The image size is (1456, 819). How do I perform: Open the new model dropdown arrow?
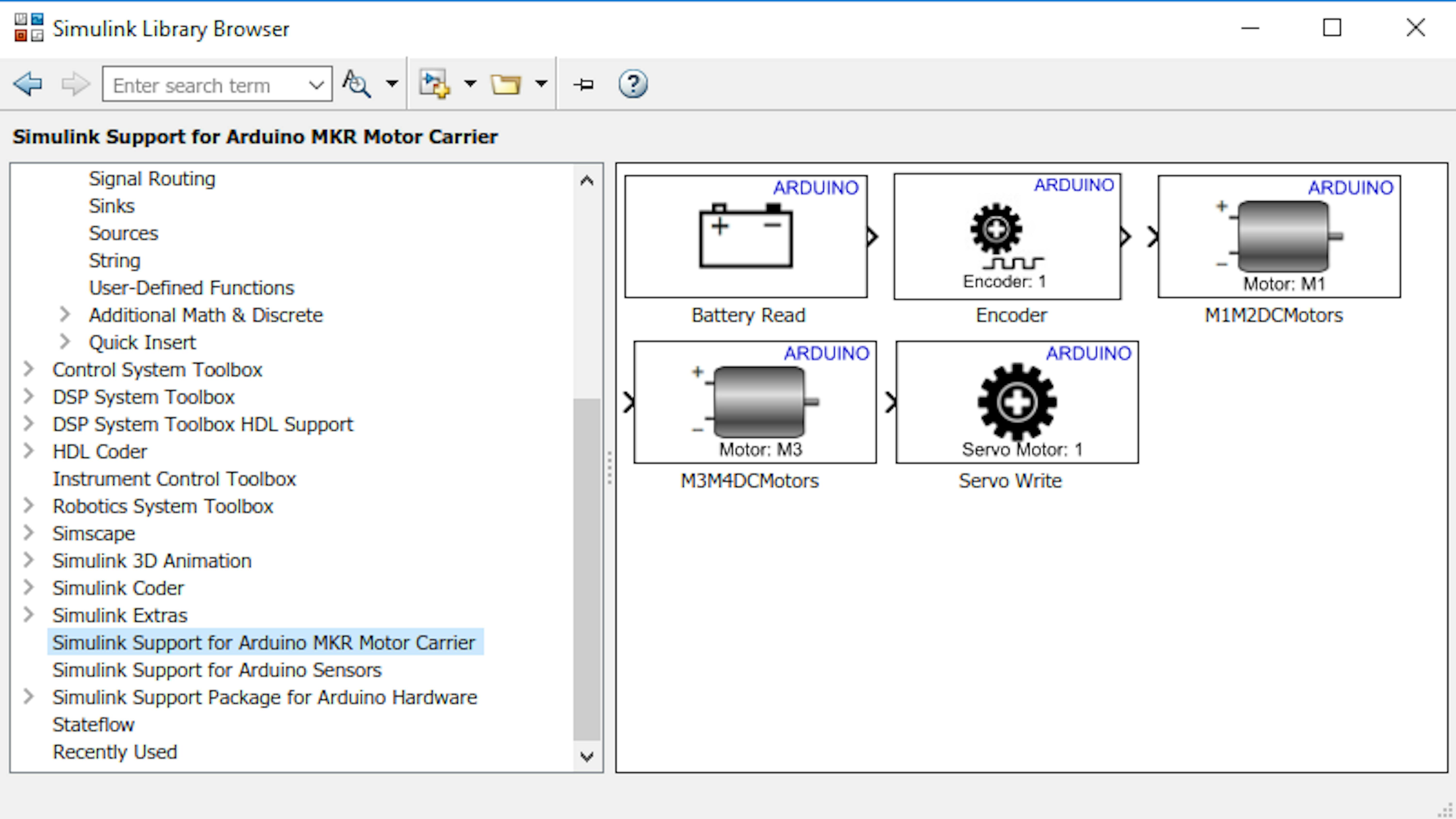point(470,84)
